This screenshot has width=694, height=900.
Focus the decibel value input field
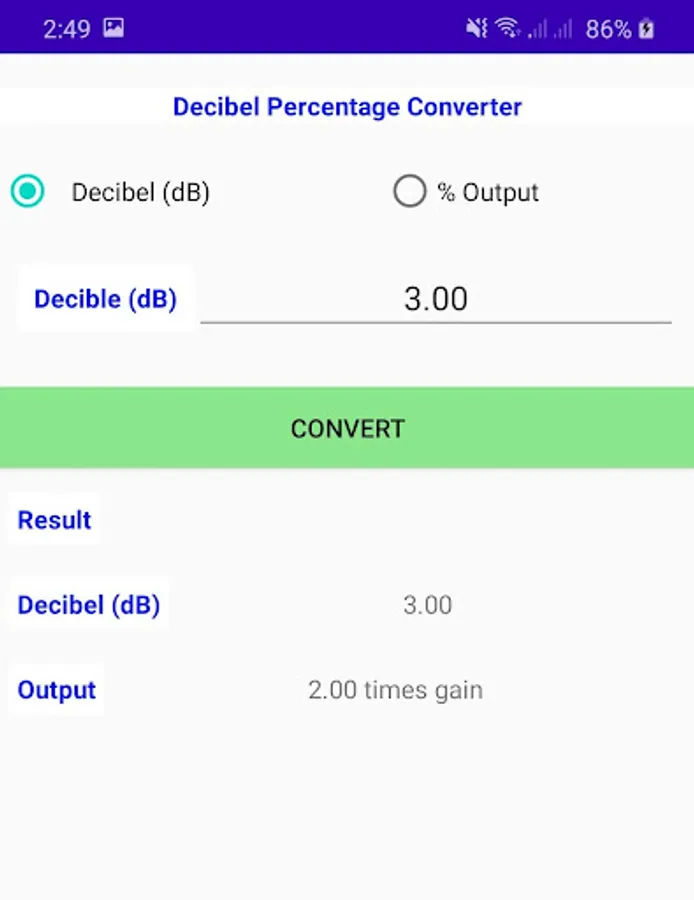435,299
